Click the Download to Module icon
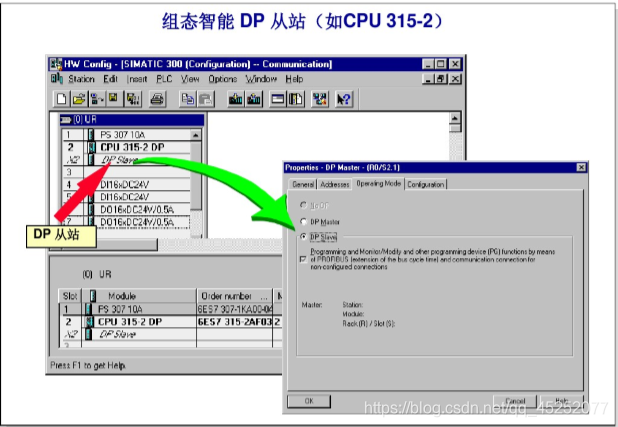 [236, 99]
